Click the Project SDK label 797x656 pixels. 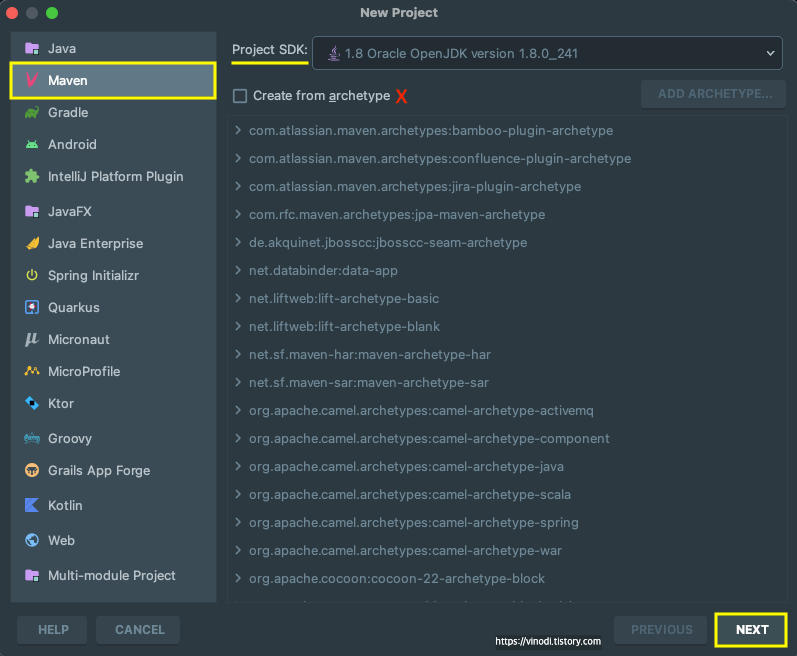(269, 50)
